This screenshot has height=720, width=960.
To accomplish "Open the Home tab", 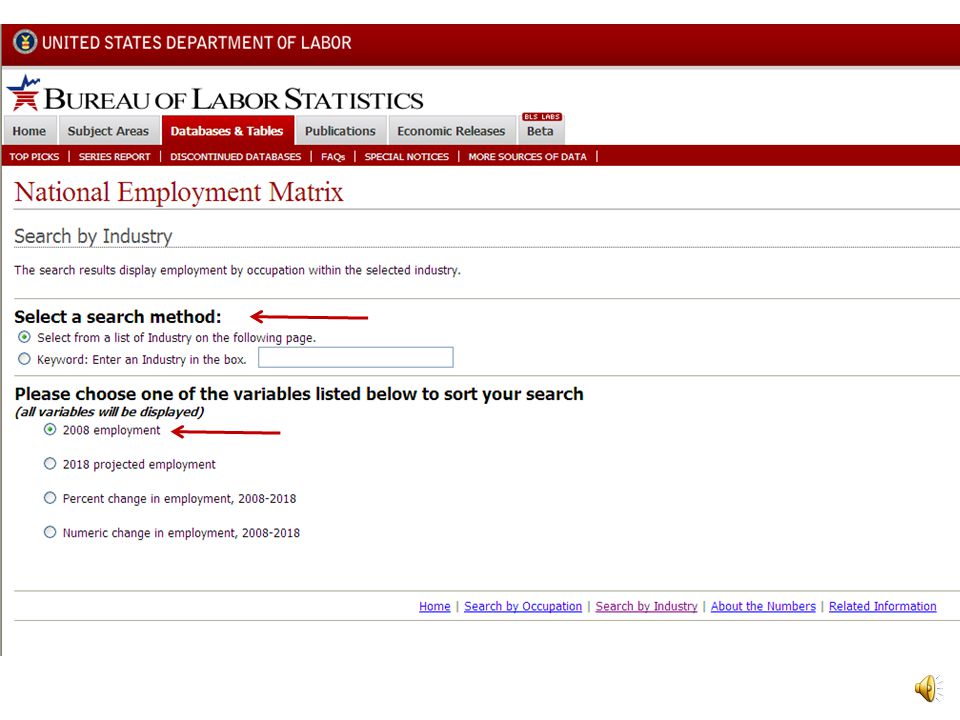I will coord(29,131).
